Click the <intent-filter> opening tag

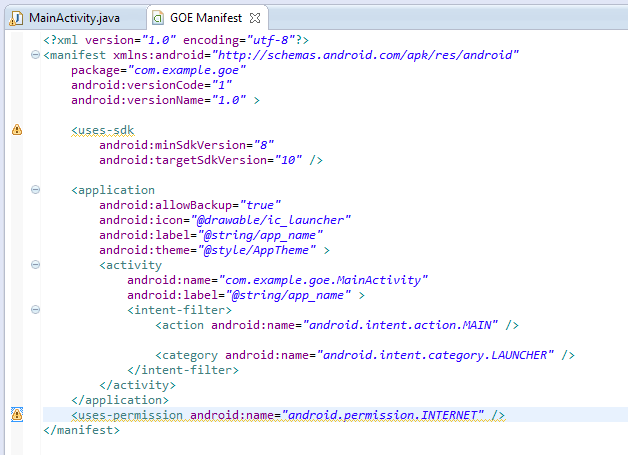(x=179, y=310)
